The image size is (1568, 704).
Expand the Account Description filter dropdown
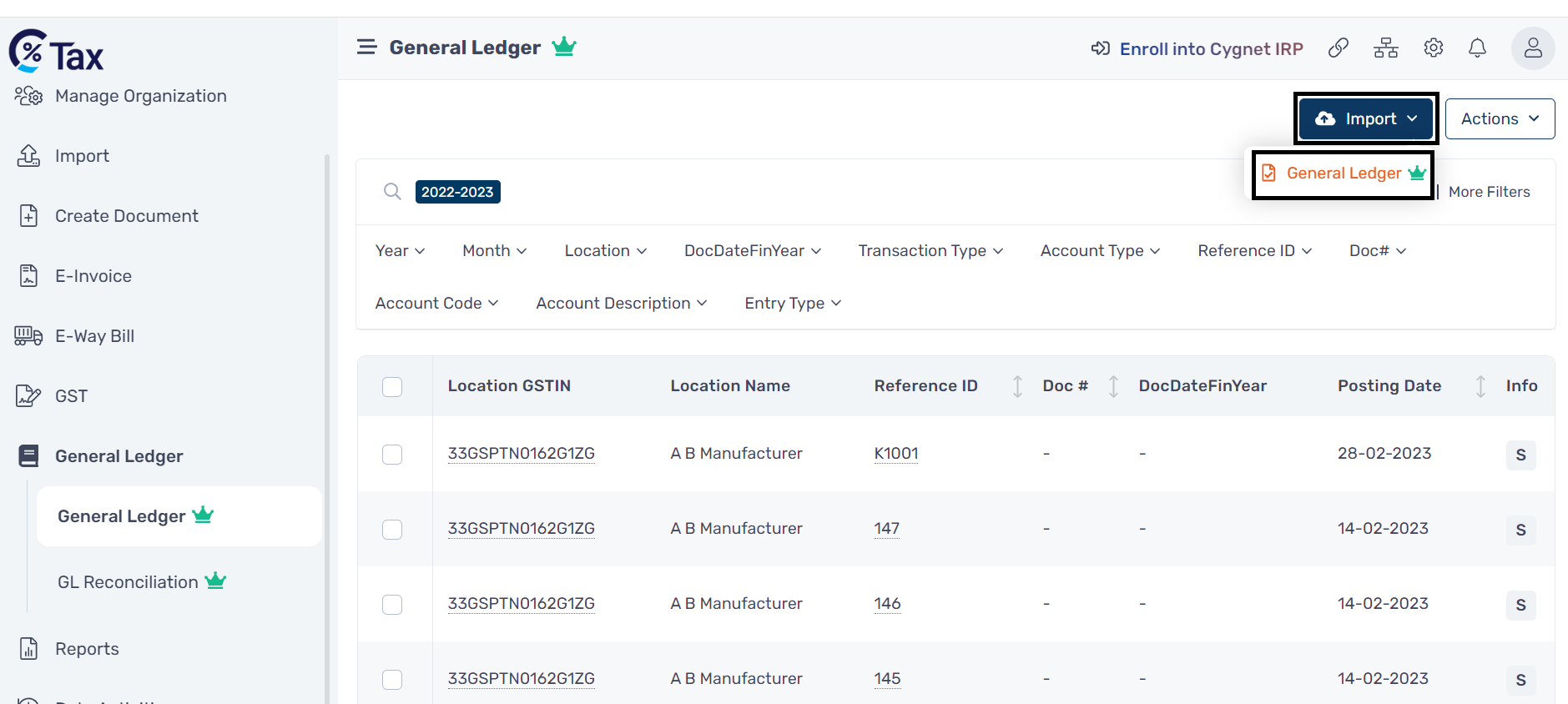click(x=622, y=304)
